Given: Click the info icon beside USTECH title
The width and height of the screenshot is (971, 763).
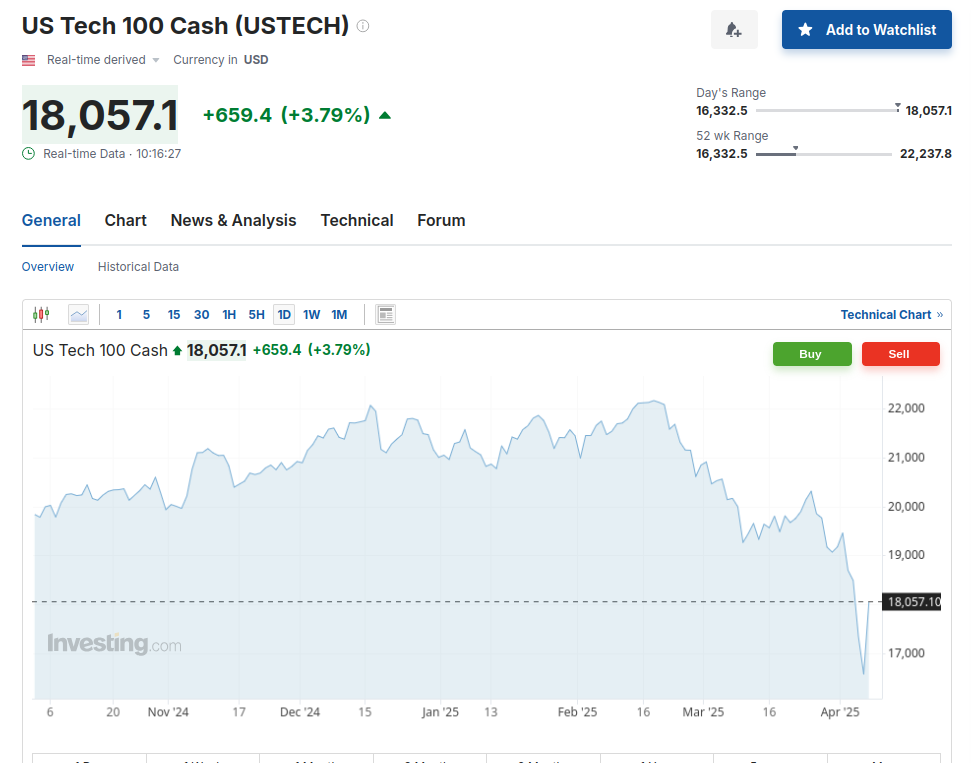Looking at the screenshot, I should [x=363, y=26].
